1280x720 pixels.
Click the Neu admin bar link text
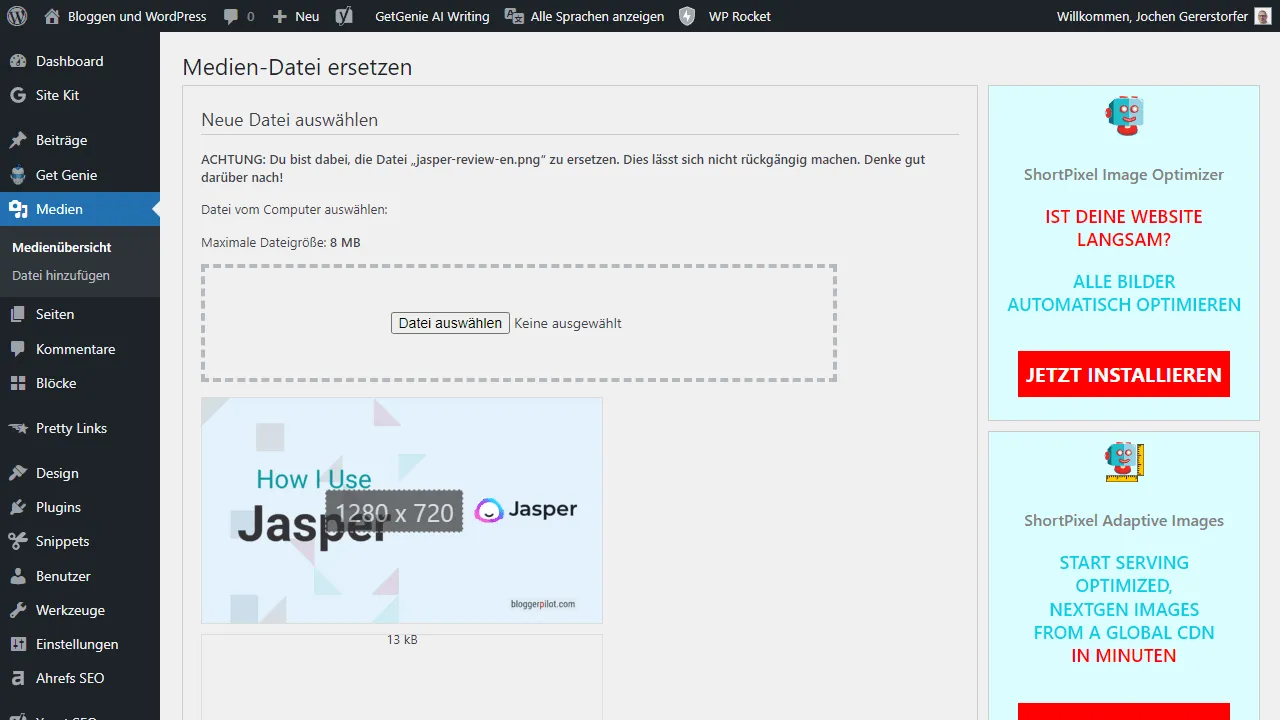click(x=307, y=16)
